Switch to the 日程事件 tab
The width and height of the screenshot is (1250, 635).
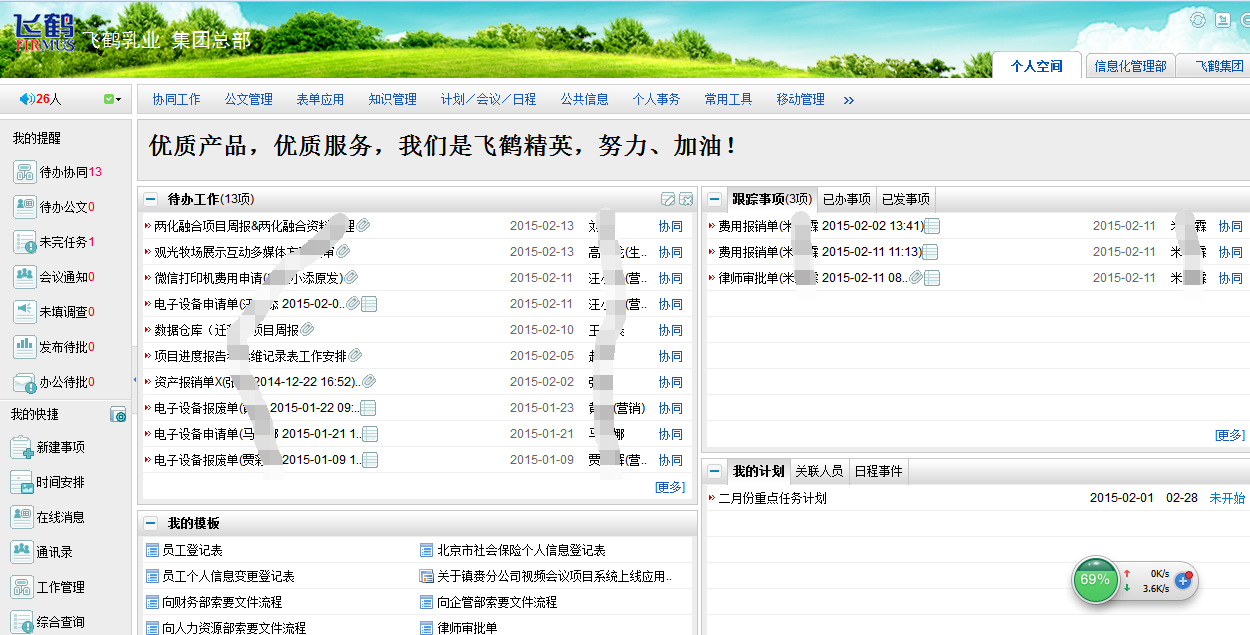(877, 471)
